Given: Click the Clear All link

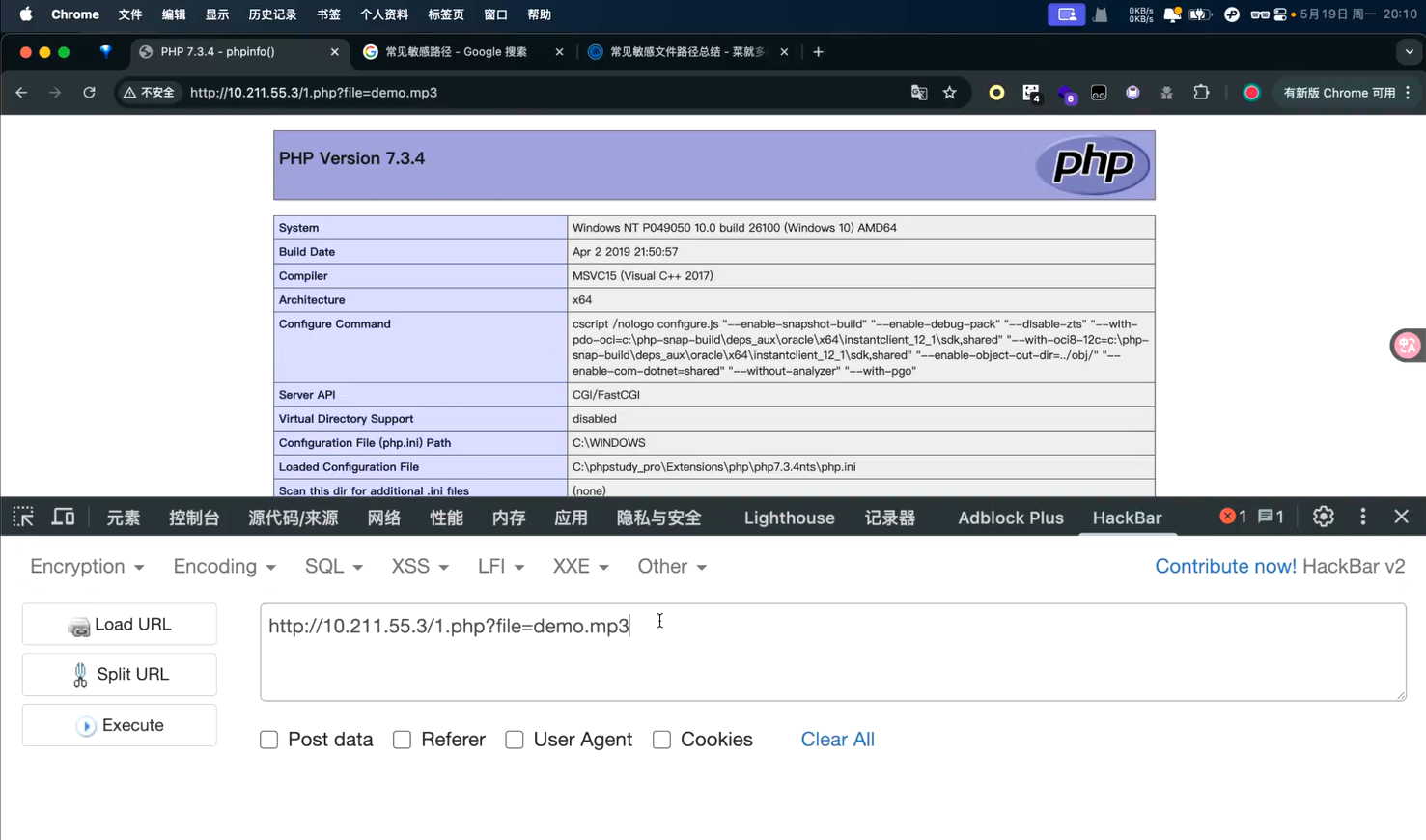Looking at the screenshot, I should click(837, 740).
